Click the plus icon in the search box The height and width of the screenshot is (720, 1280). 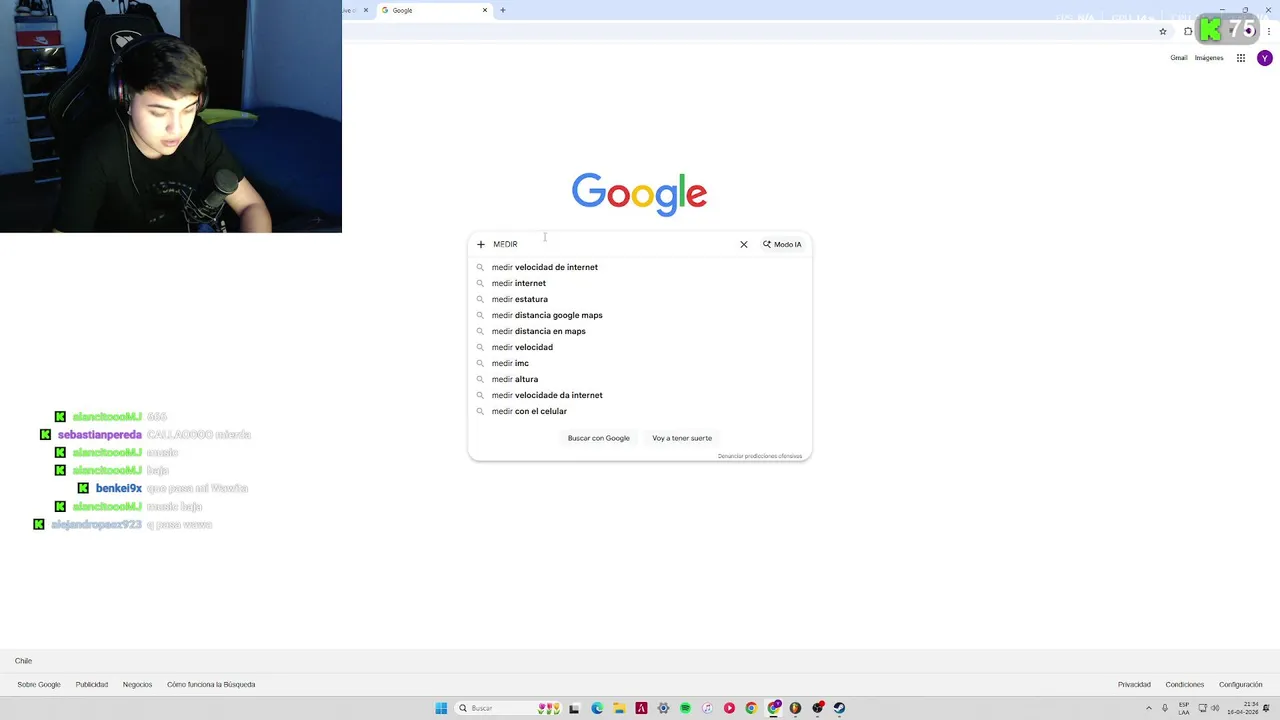tap(481, 244)
